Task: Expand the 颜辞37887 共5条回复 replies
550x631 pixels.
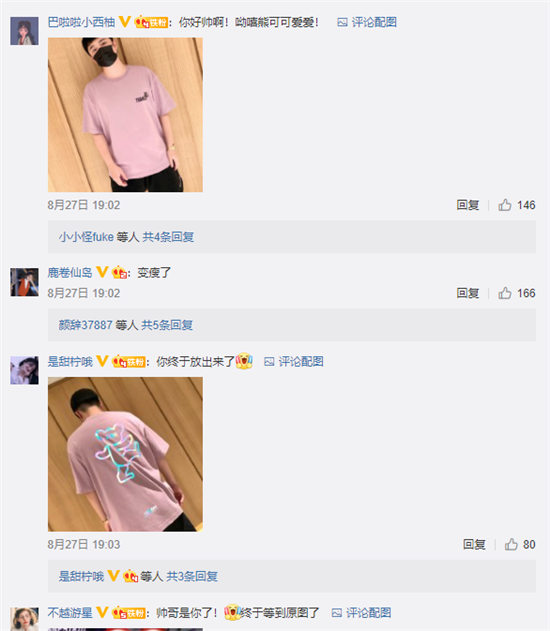Action: (126, 325)
